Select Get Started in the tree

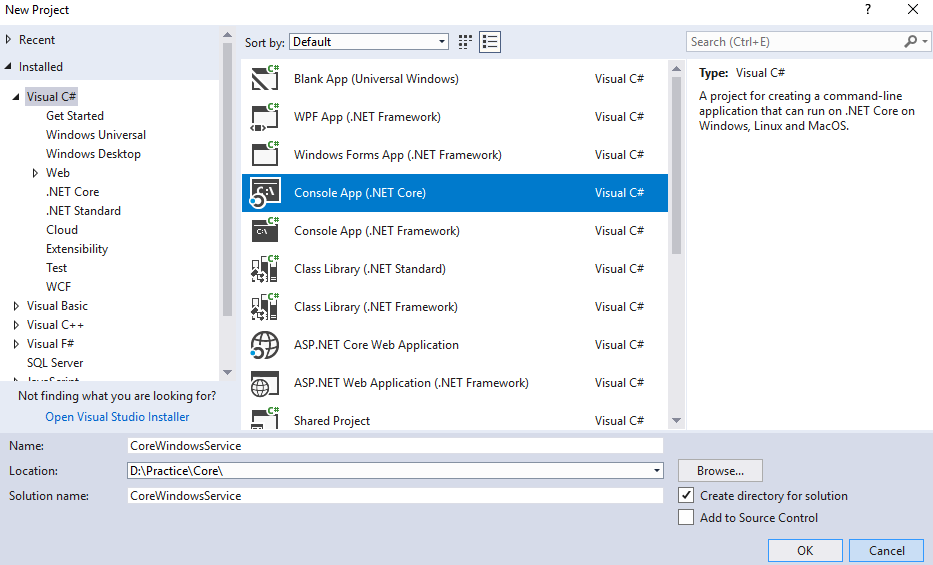pos(75,115)
